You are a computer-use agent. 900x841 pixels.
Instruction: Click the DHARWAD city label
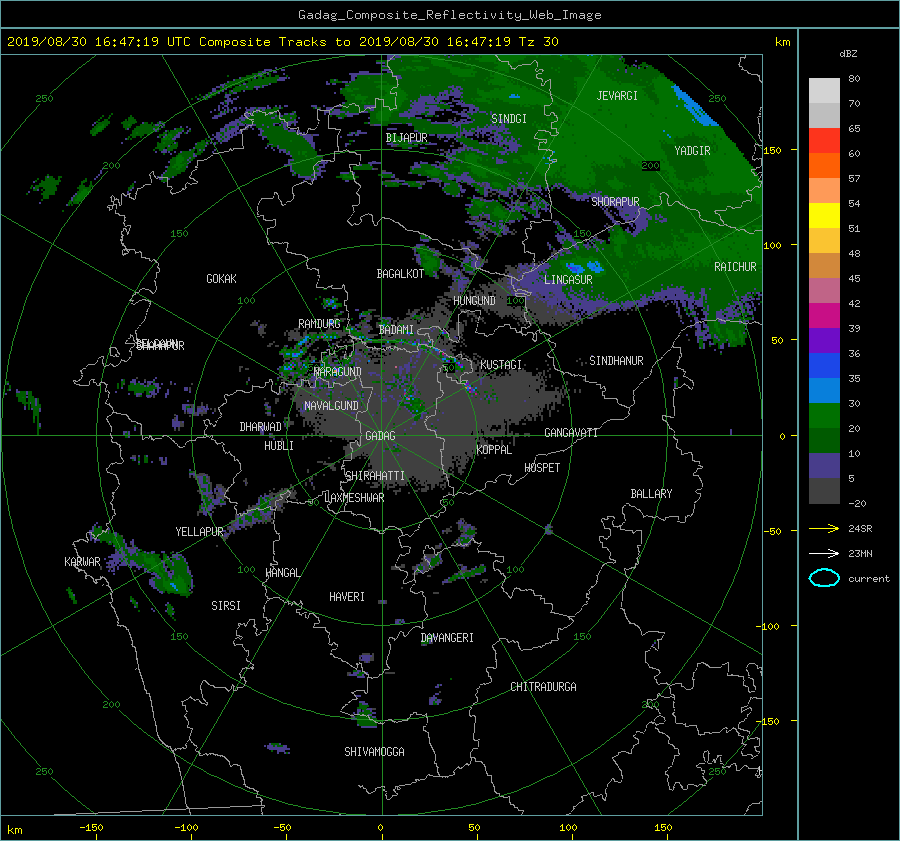pos(260,427)
